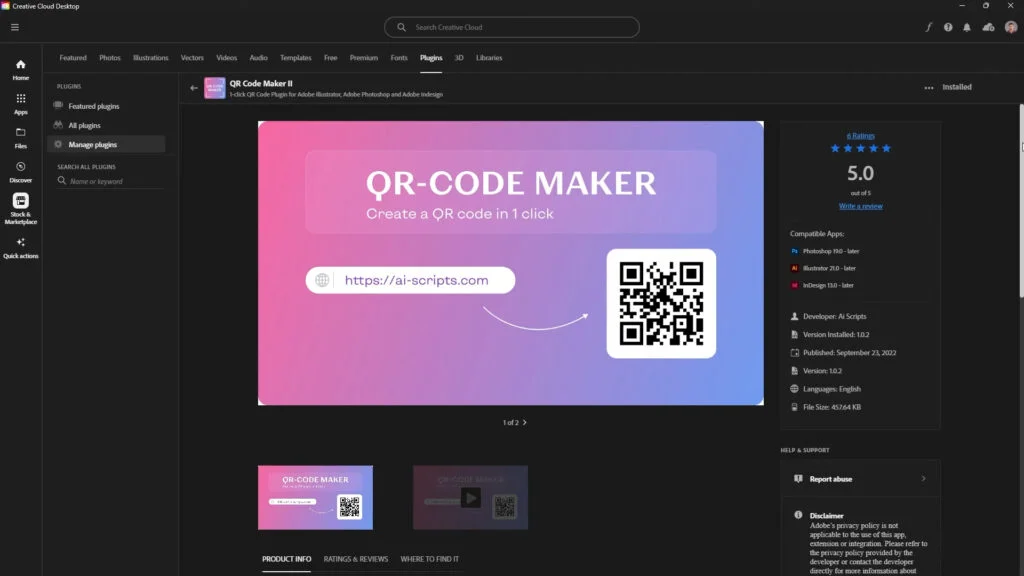
Task: Select Featured plugins in sidebar
Action: point(106,106)
